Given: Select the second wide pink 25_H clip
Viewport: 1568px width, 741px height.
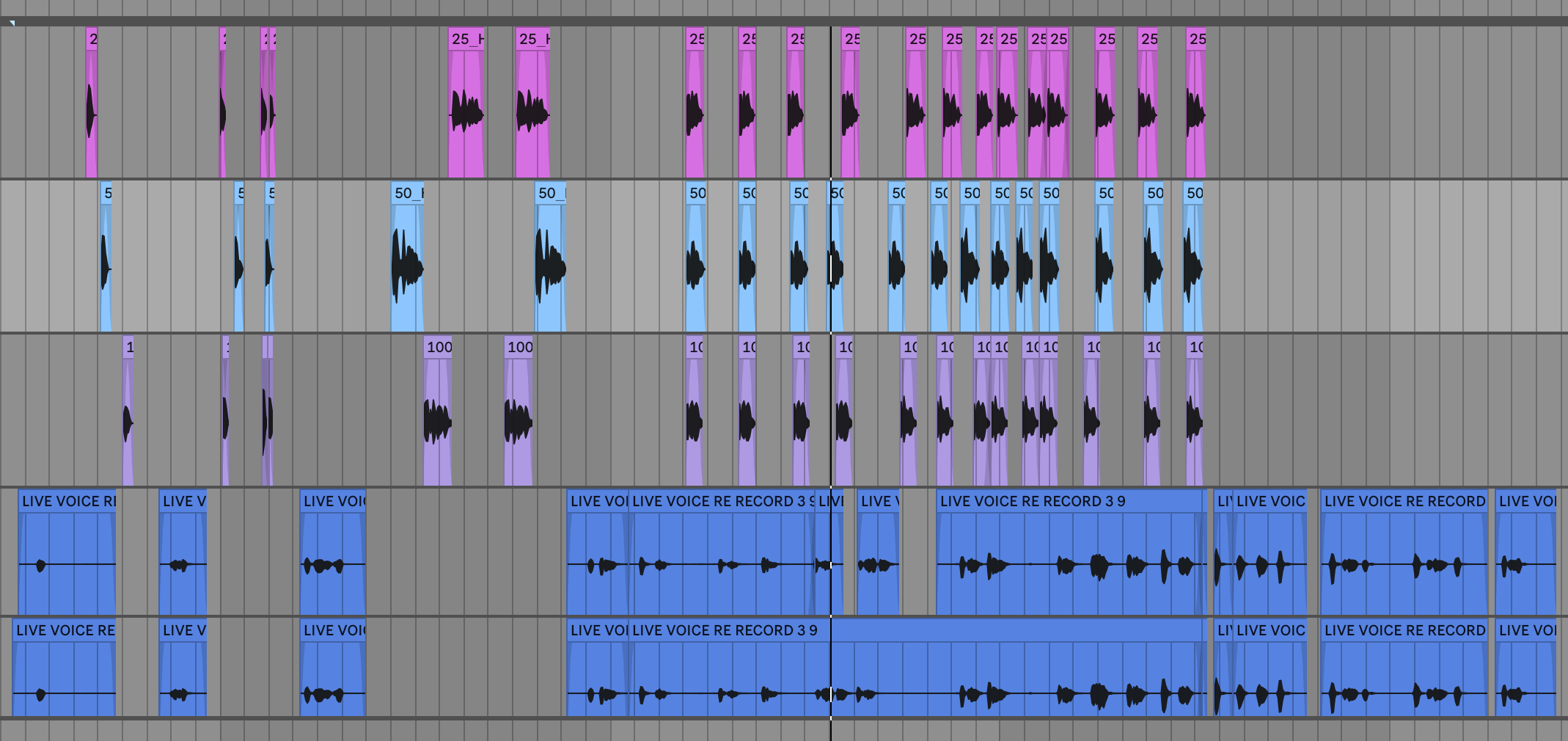Looking at the screenshot, I should coord(532,103).
